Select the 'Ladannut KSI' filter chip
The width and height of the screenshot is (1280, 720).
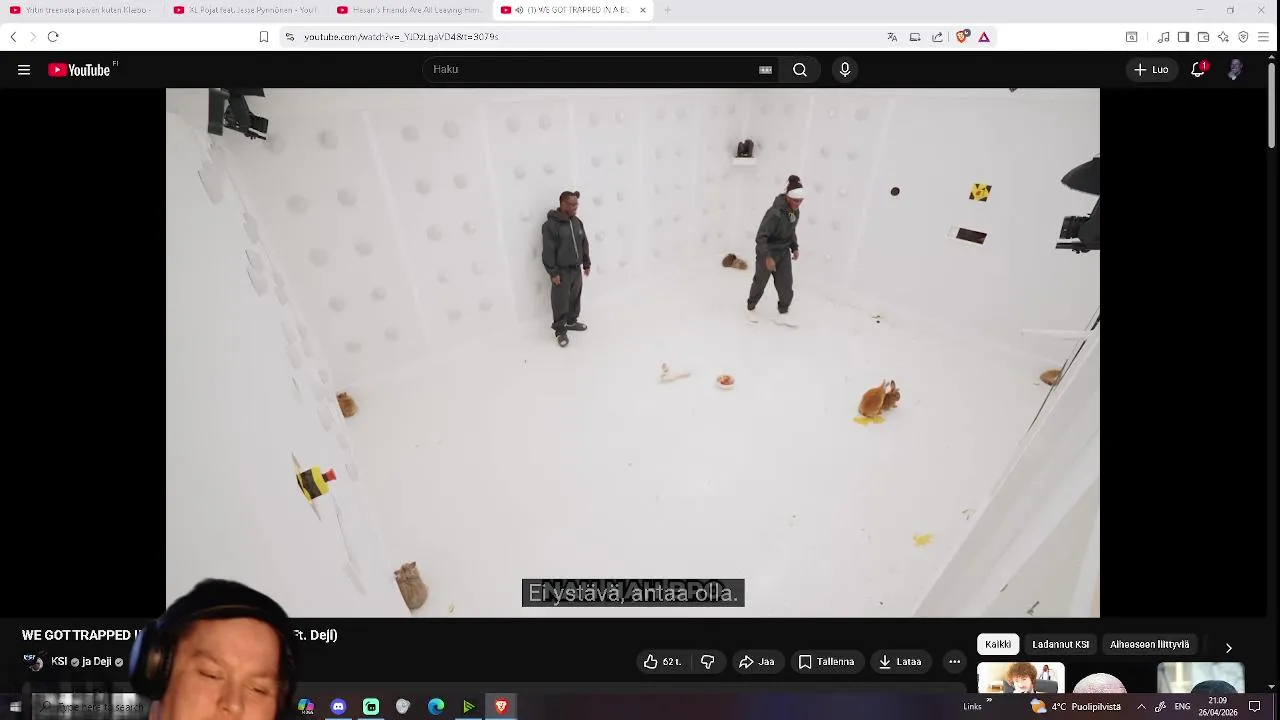click(x=1061, y=645)
